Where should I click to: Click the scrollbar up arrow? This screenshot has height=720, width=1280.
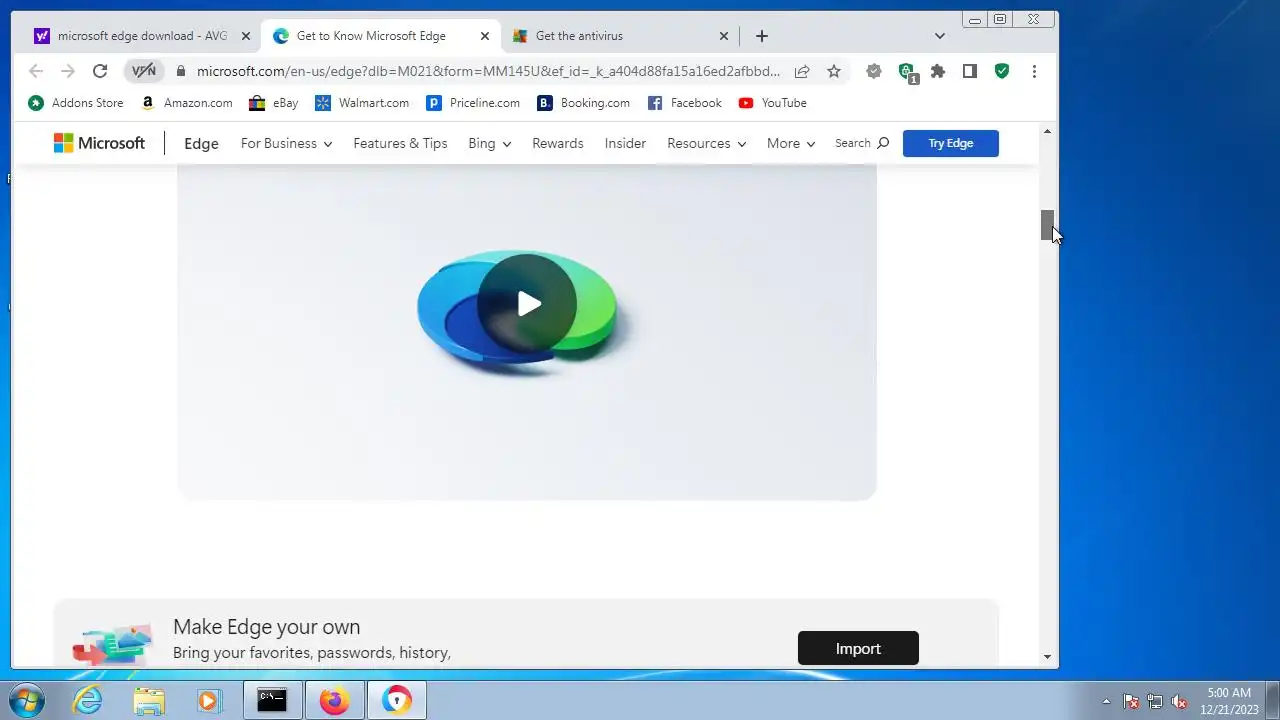[1047, 132]
